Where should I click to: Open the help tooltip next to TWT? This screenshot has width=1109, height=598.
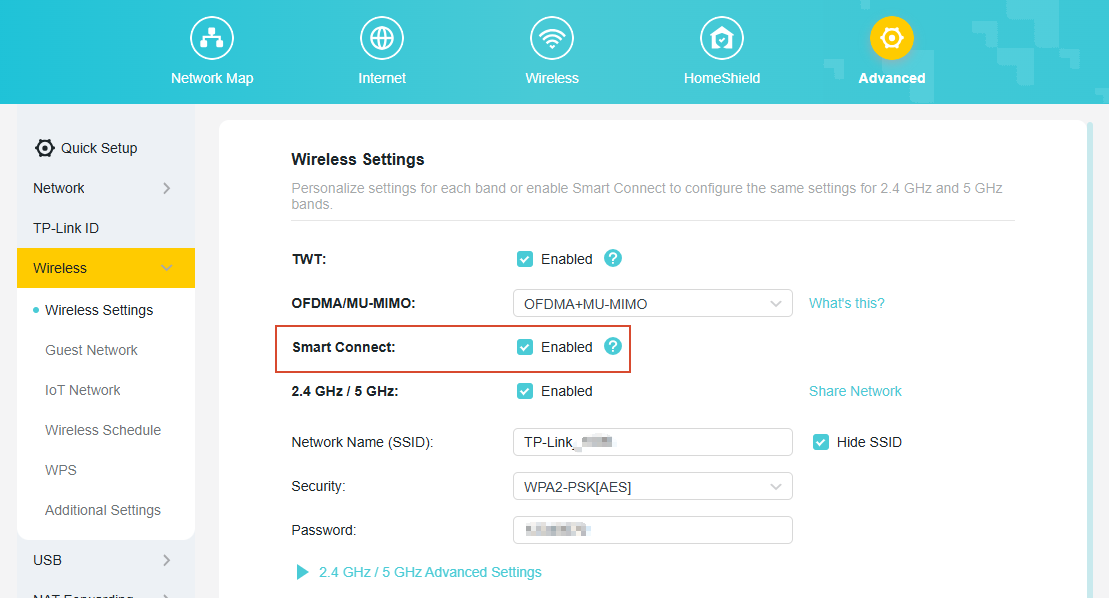point(612,258)
